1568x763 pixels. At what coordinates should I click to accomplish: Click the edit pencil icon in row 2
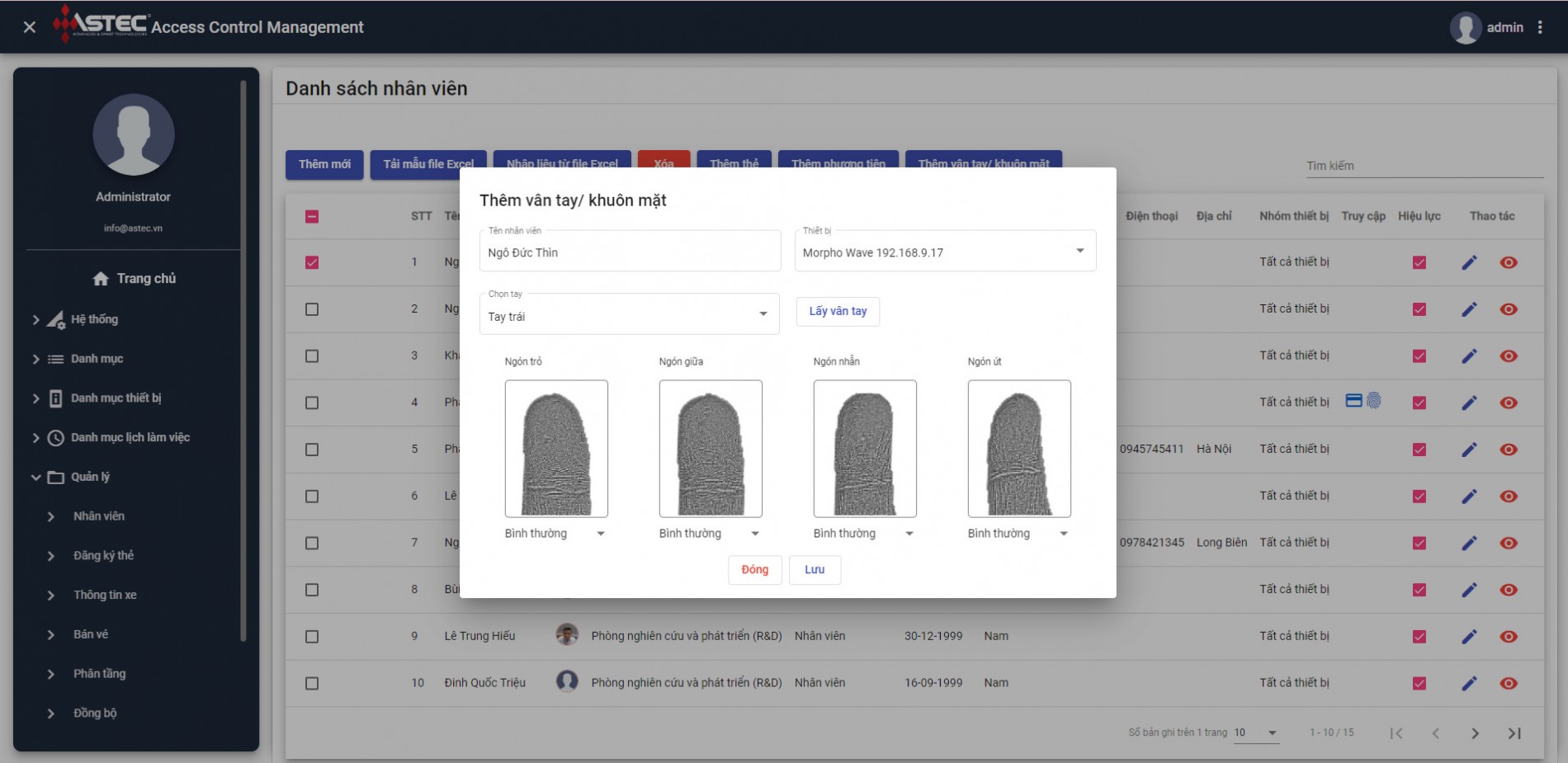click(x=1469, y=309)
